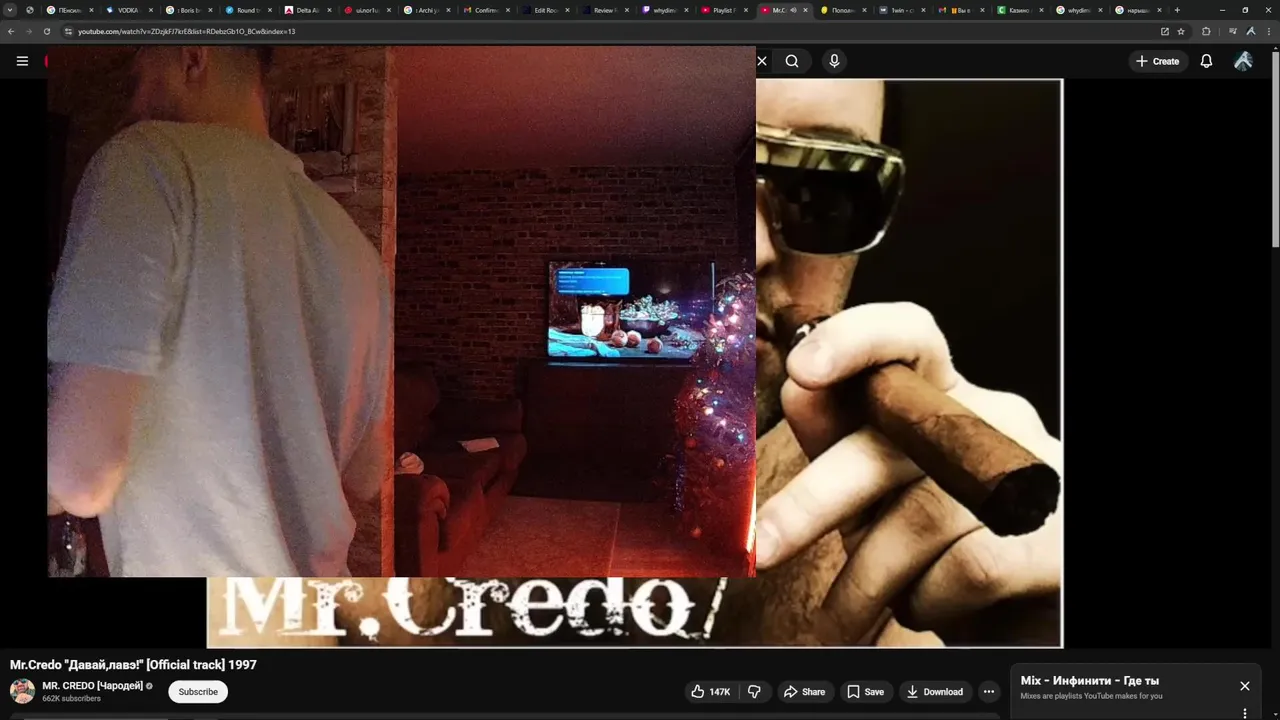Click the video title text
The image size is (1280, 720).
click(x=133, y=665)
